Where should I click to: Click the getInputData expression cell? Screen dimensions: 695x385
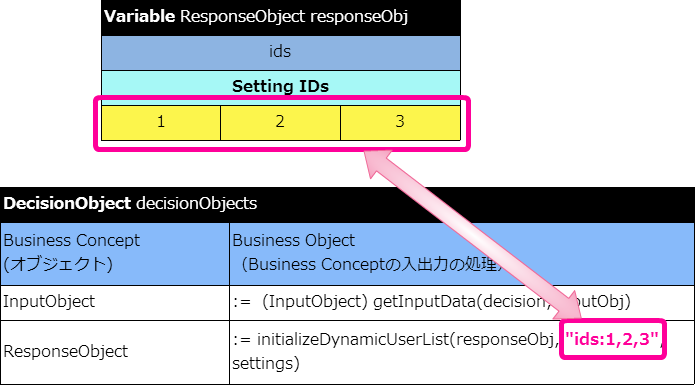[462, 303]
